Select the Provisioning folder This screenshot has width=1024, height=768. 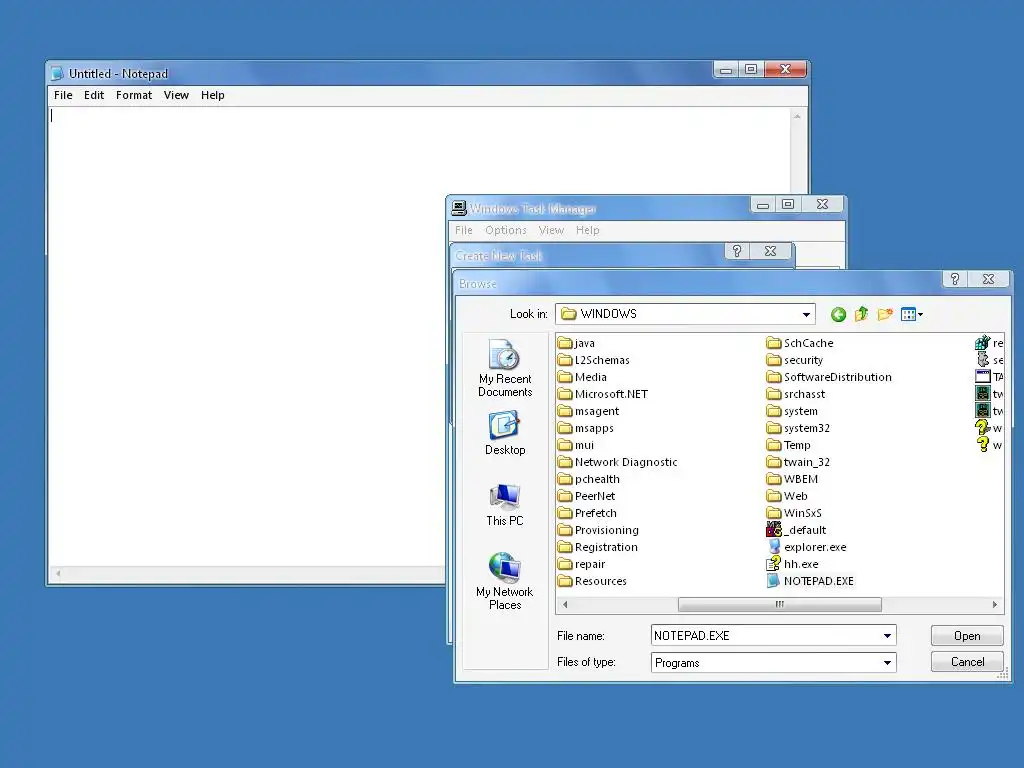coord(598,530)
